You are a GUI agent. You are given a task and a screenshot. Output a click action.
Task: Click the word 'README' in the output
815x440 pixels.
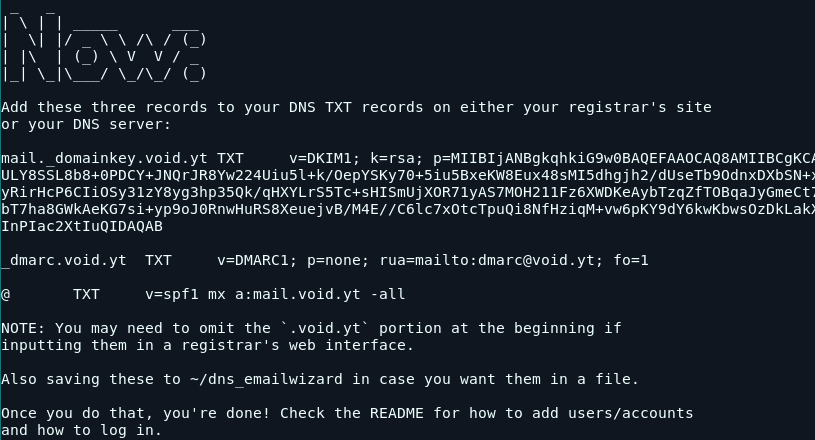(397, 414)
